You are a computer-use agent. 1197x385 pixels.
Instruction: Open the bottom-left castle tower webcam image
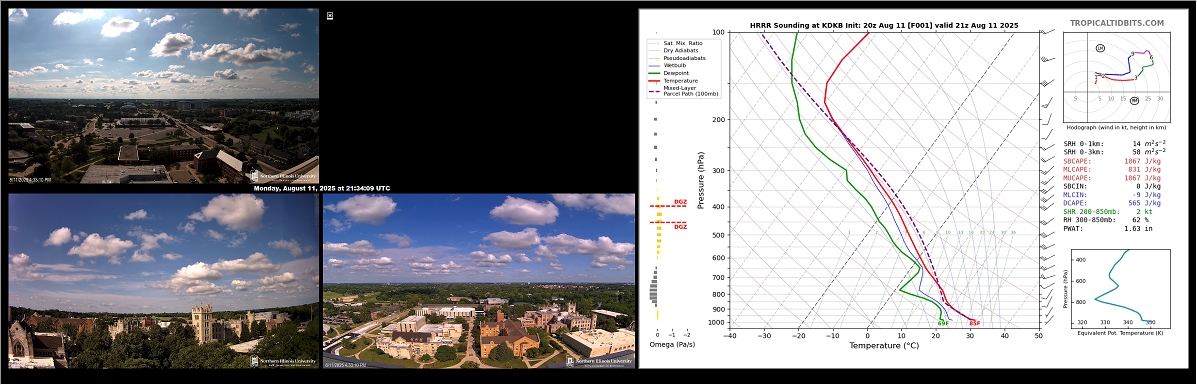163,281
